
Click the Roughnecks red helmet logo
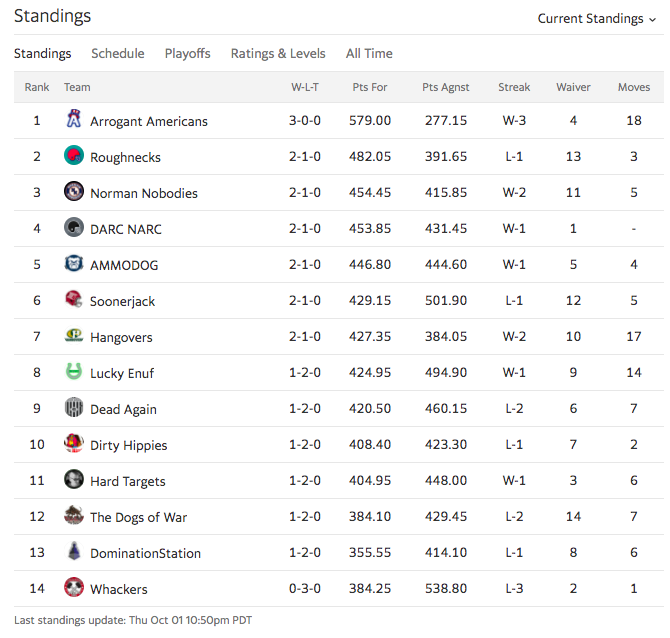point(73,155)
